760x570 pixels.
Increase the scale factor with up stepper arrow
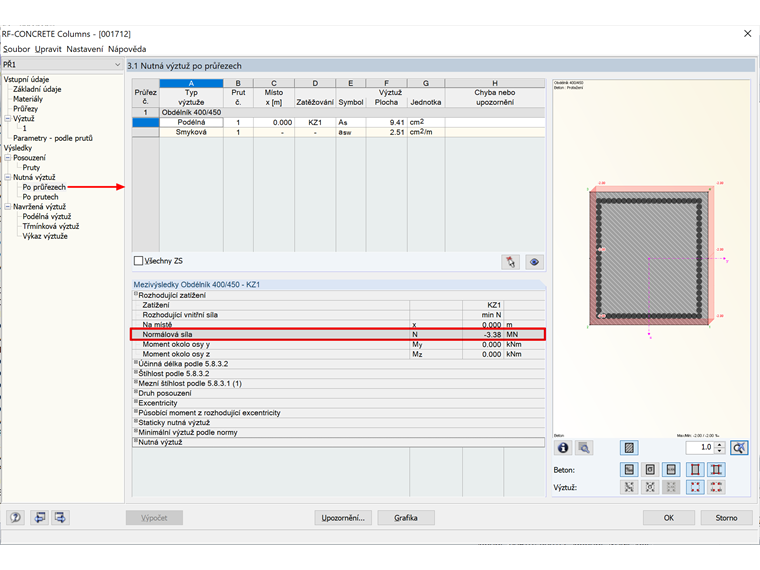(720, 444)
